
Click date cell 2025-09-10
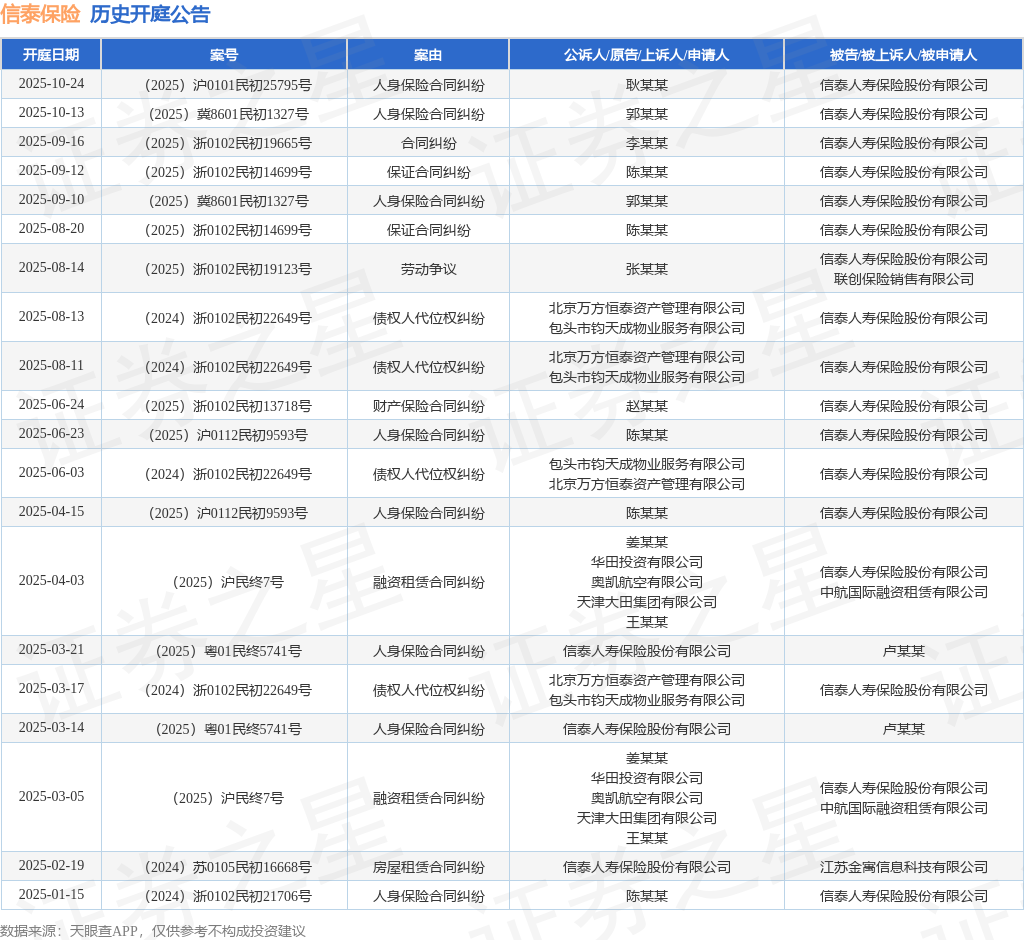coord(51,199)
